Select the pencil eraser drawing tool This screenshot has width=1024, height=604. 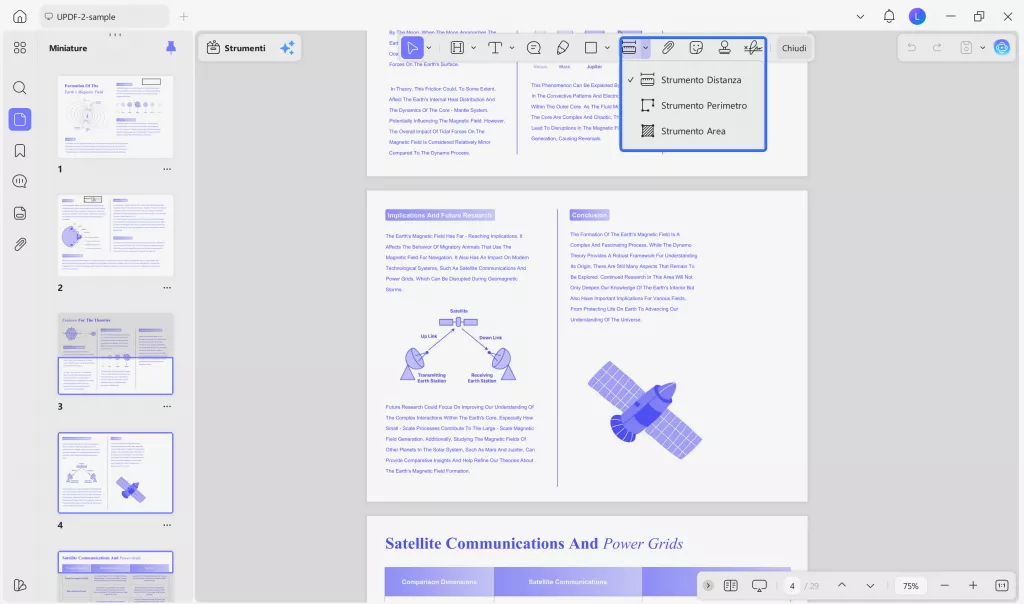tap(562, 48)
